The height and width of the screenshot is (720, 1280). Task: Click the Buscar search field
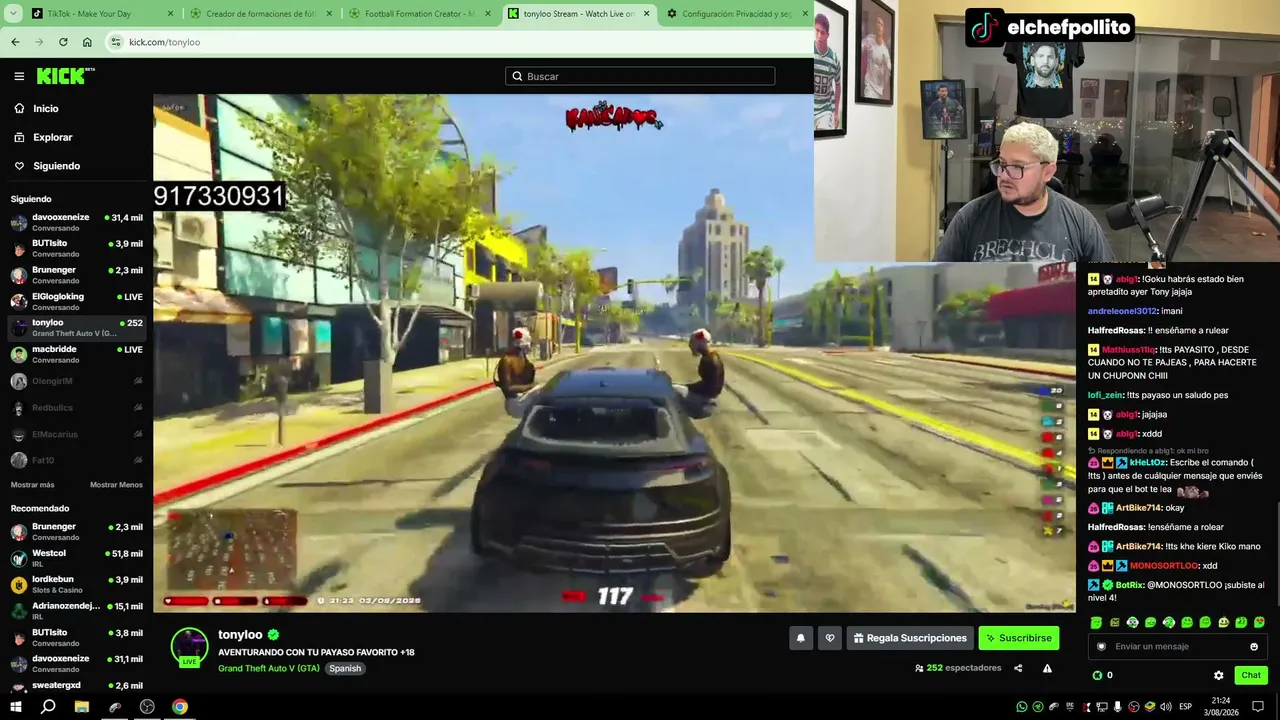tap(640, 76)
